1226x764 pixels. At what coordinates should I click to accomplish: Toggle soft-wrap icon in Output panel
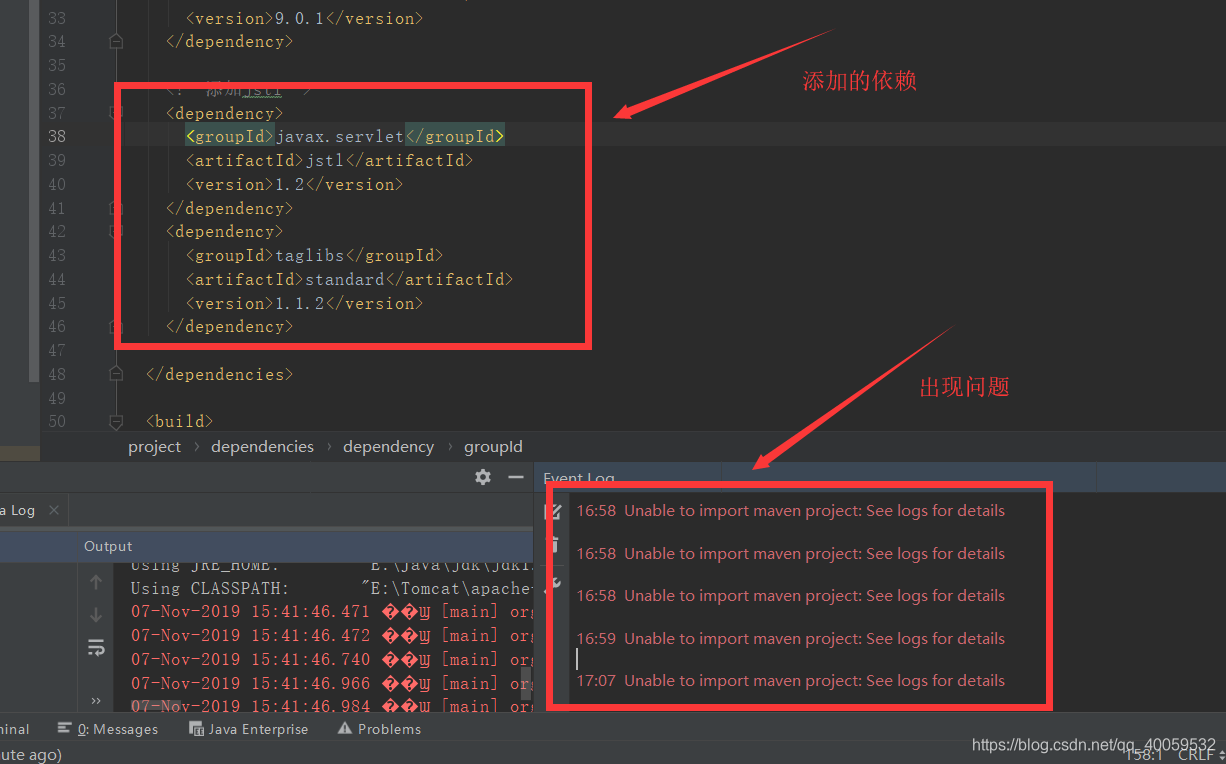point(96,647)
